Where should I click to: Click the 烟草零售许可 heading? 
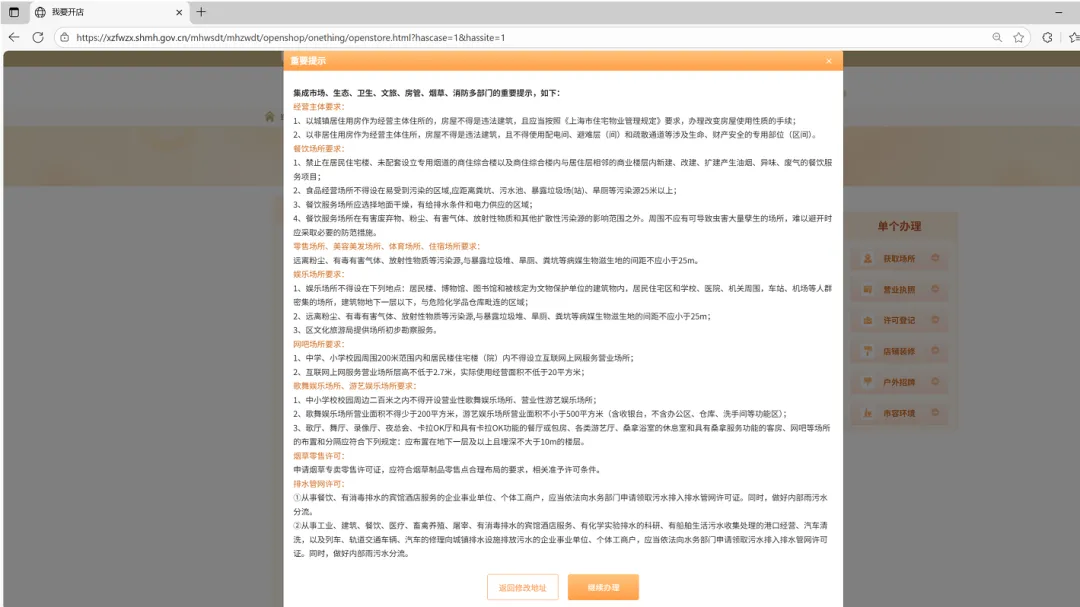tap(319, 455)
